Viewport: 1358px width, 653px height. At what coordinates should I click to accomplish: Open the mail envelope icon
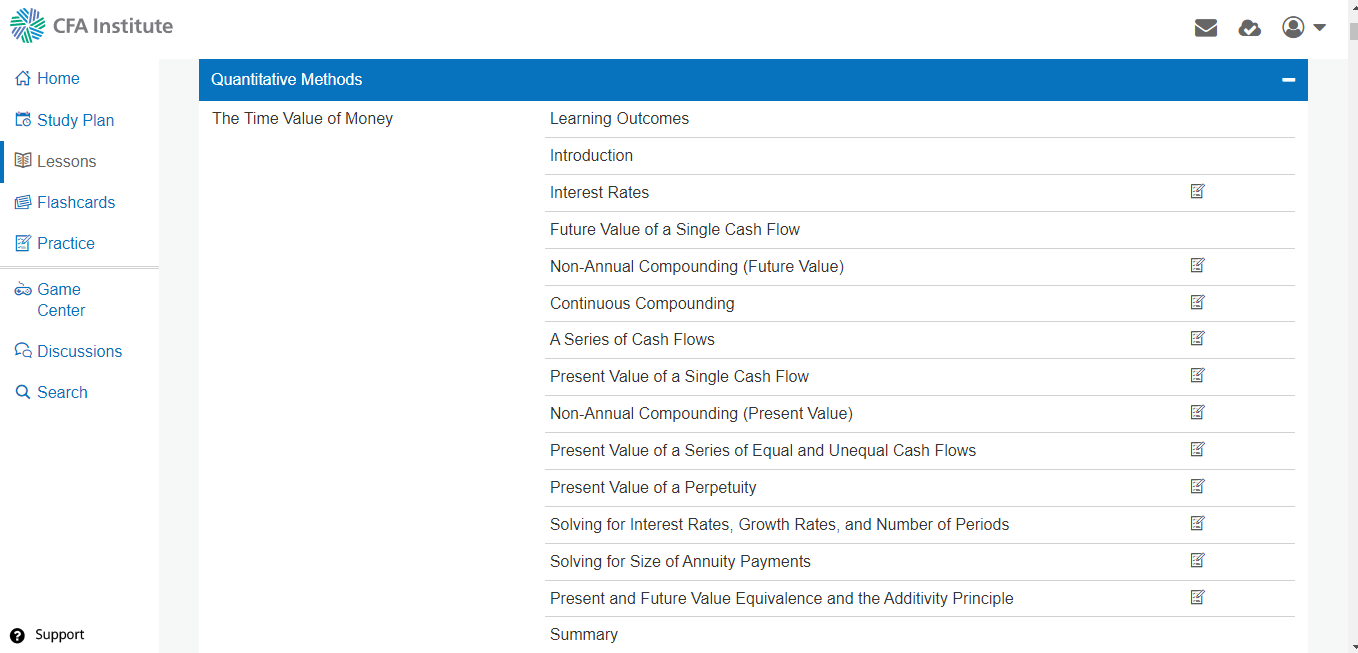(1206, 28)
